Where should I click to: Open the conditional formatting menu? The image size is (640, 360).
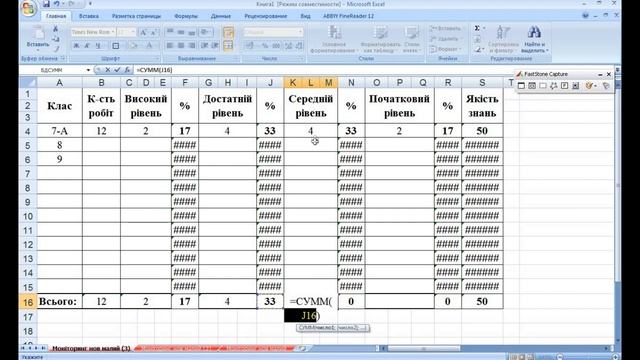pos(334,39)
